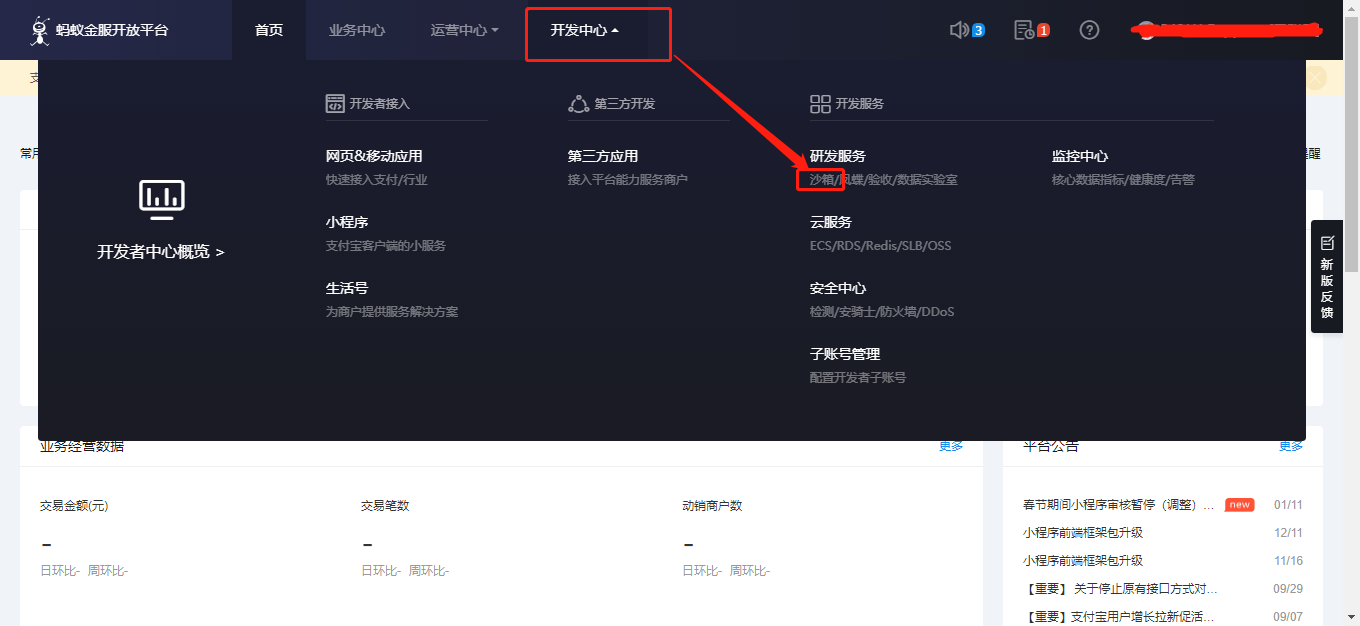Click the 快速接入支付/行业 description
1360x626 pixels.
pos(376,180)
